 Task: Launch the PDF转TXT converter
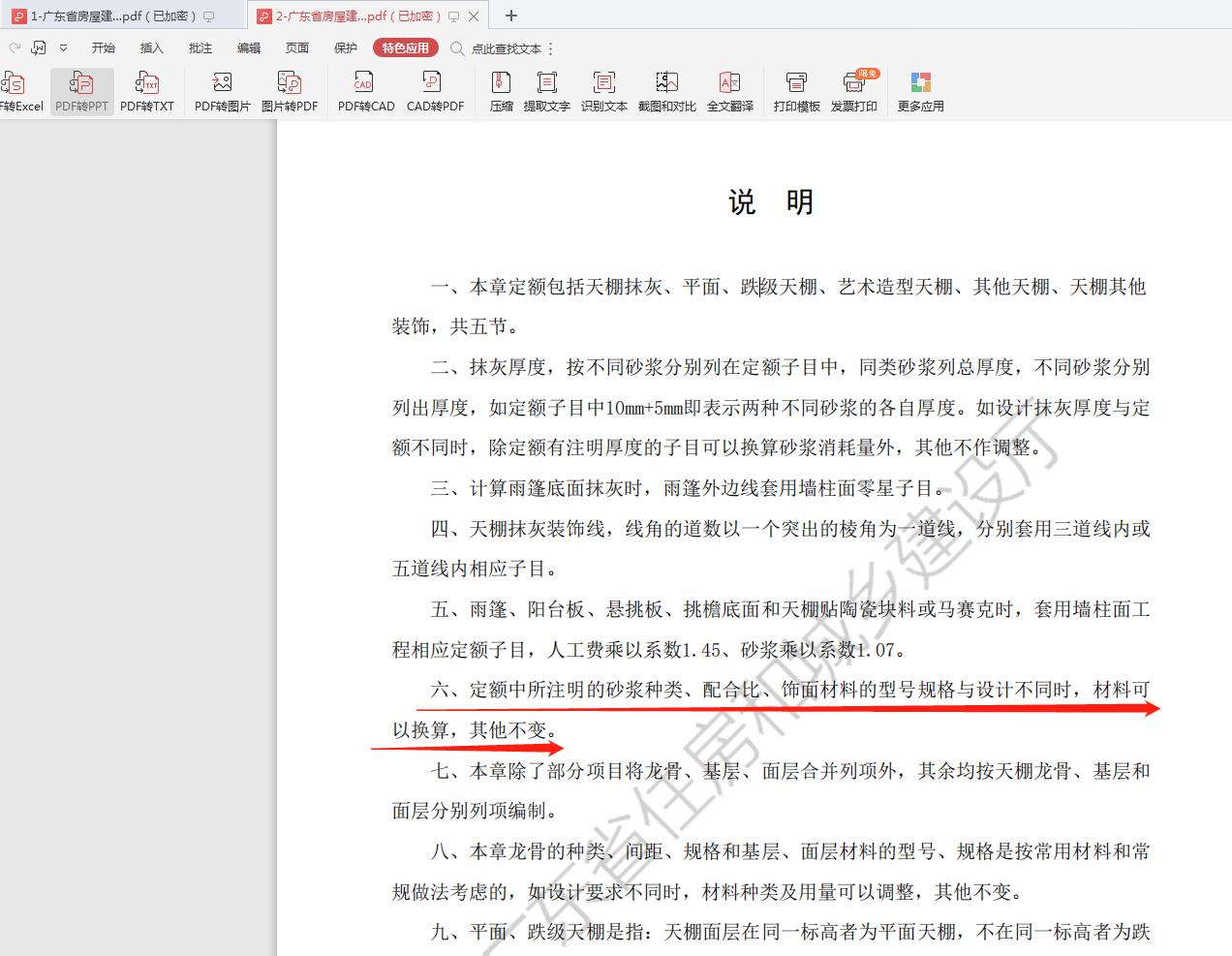[147, 92]
